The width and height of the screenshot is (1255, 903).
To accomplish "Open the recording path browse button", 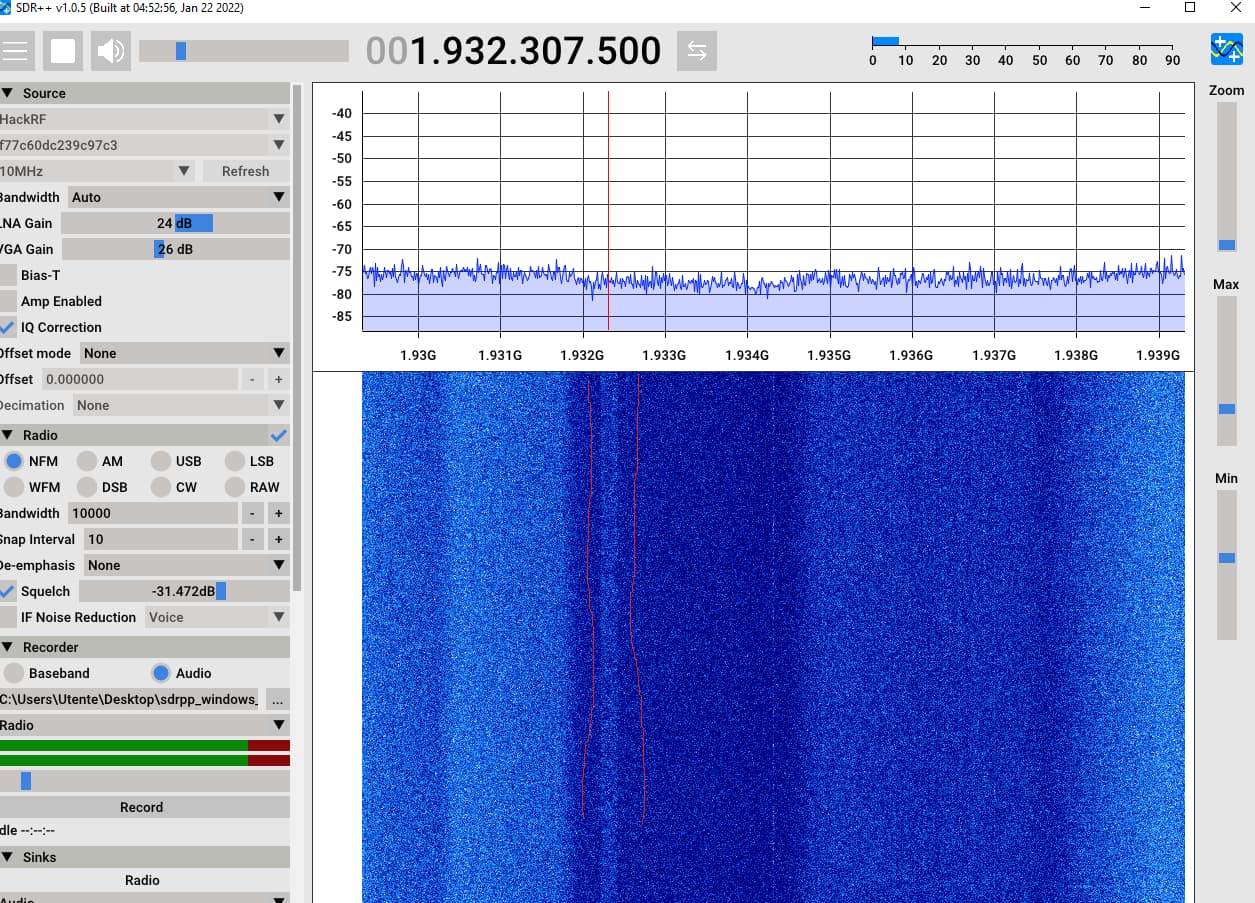I will tap(278, 699).
